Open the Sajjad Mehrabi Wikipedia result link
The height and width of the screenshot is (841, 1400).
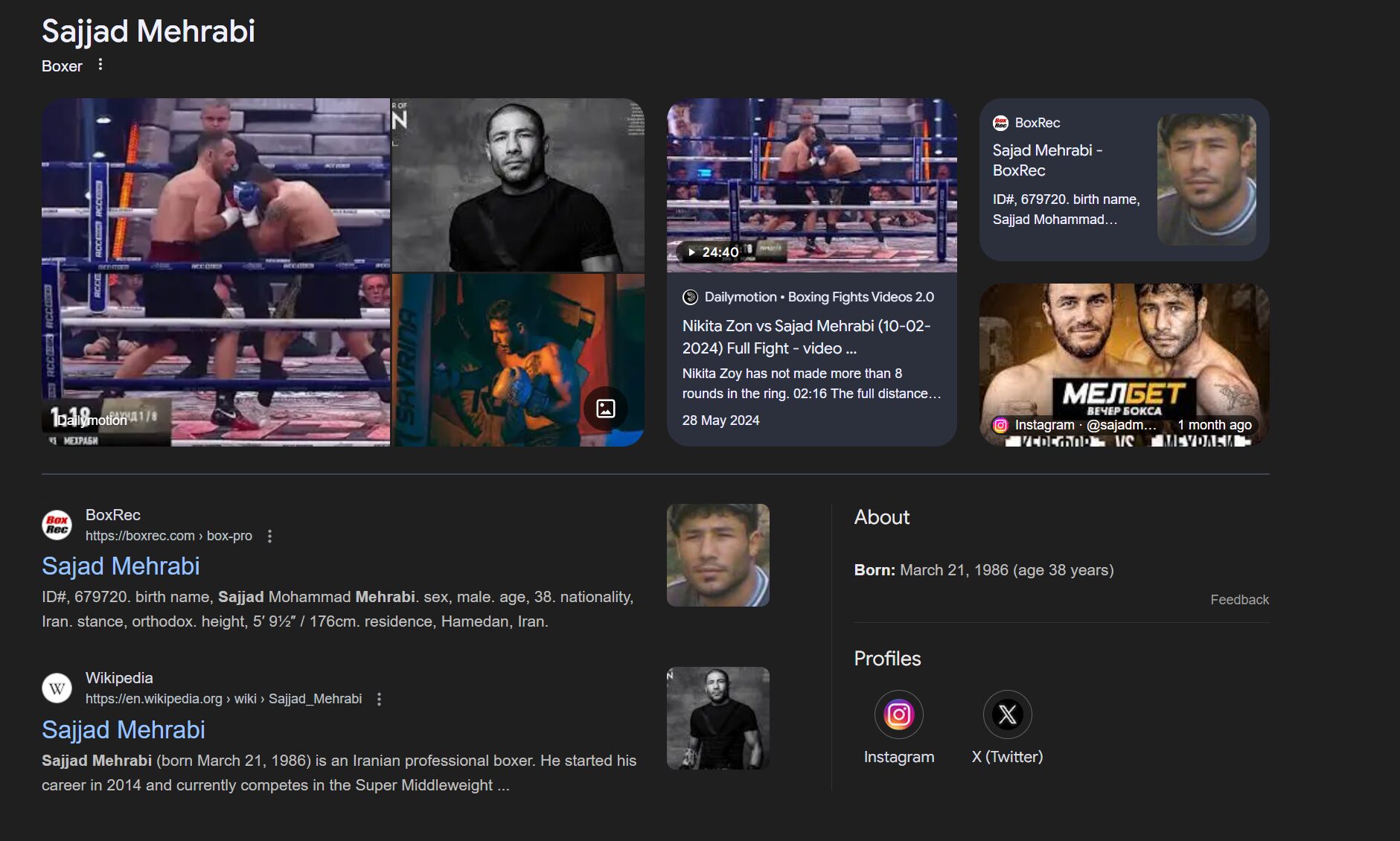124,730
